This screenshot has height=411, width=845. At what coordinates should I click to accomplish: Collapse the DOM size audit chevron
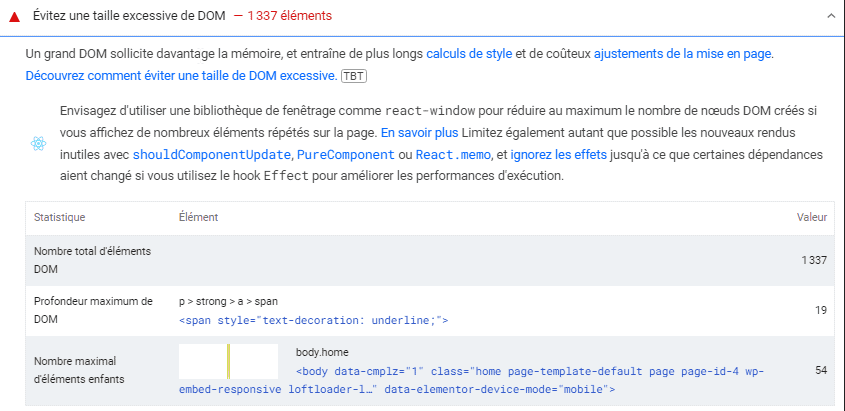[x=829, y=17]
